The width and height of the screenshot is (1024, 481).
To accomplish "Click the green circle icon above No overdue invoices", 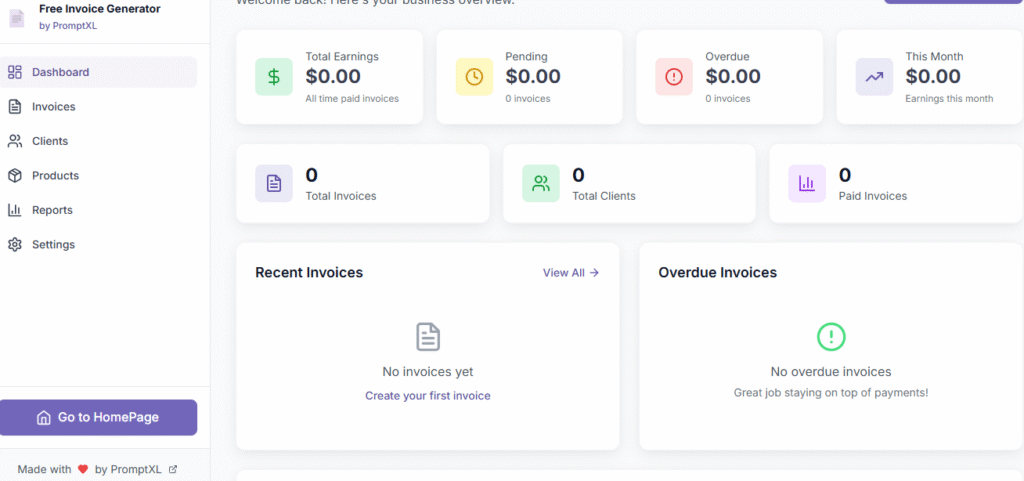I will click(x=831, y=337).
